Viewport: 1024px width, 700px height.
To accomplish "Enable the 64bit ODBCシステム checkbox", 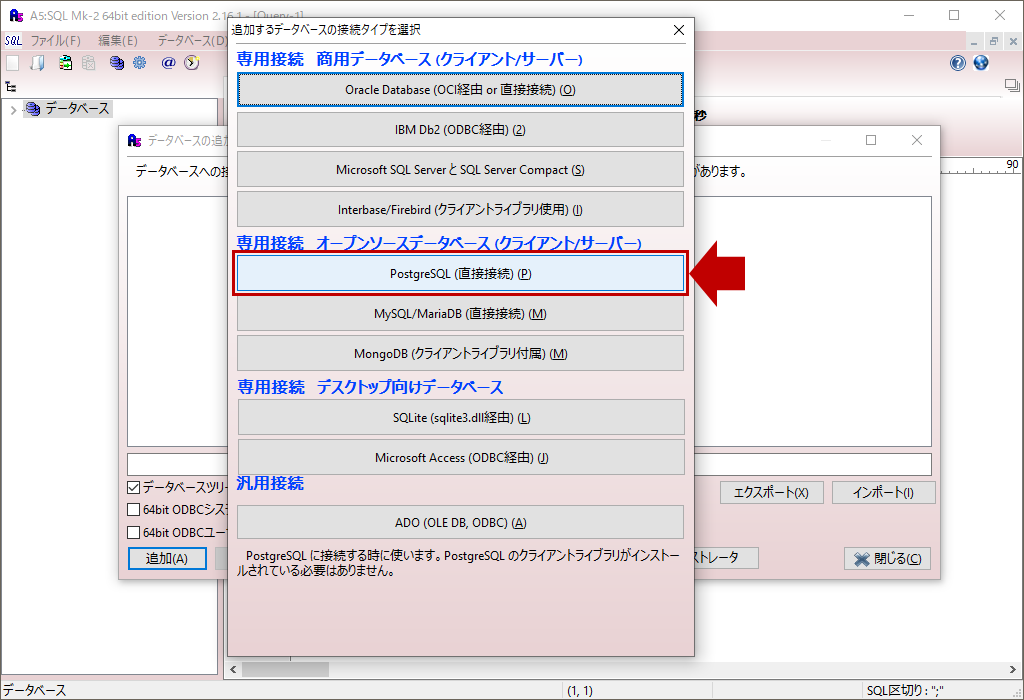I will [x=133, y=509].
